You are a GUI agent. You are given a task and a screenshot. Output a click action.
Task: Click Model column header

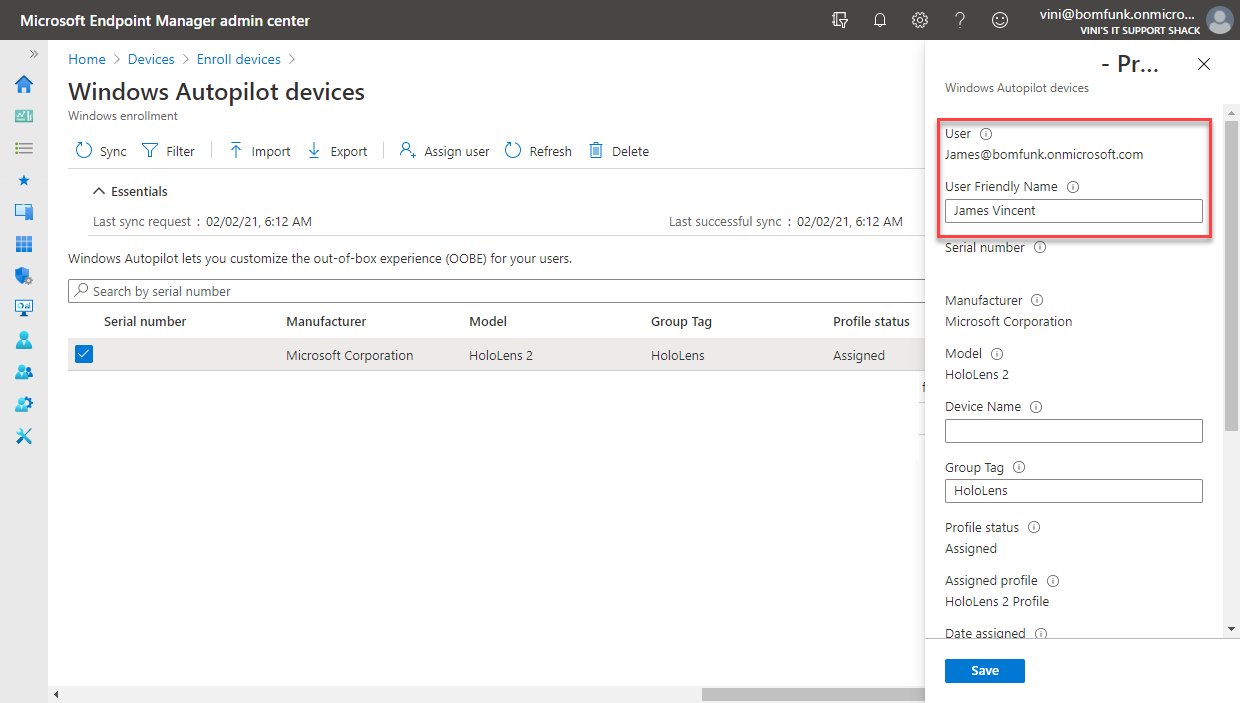pyautogui.click(x=488, y=322)
